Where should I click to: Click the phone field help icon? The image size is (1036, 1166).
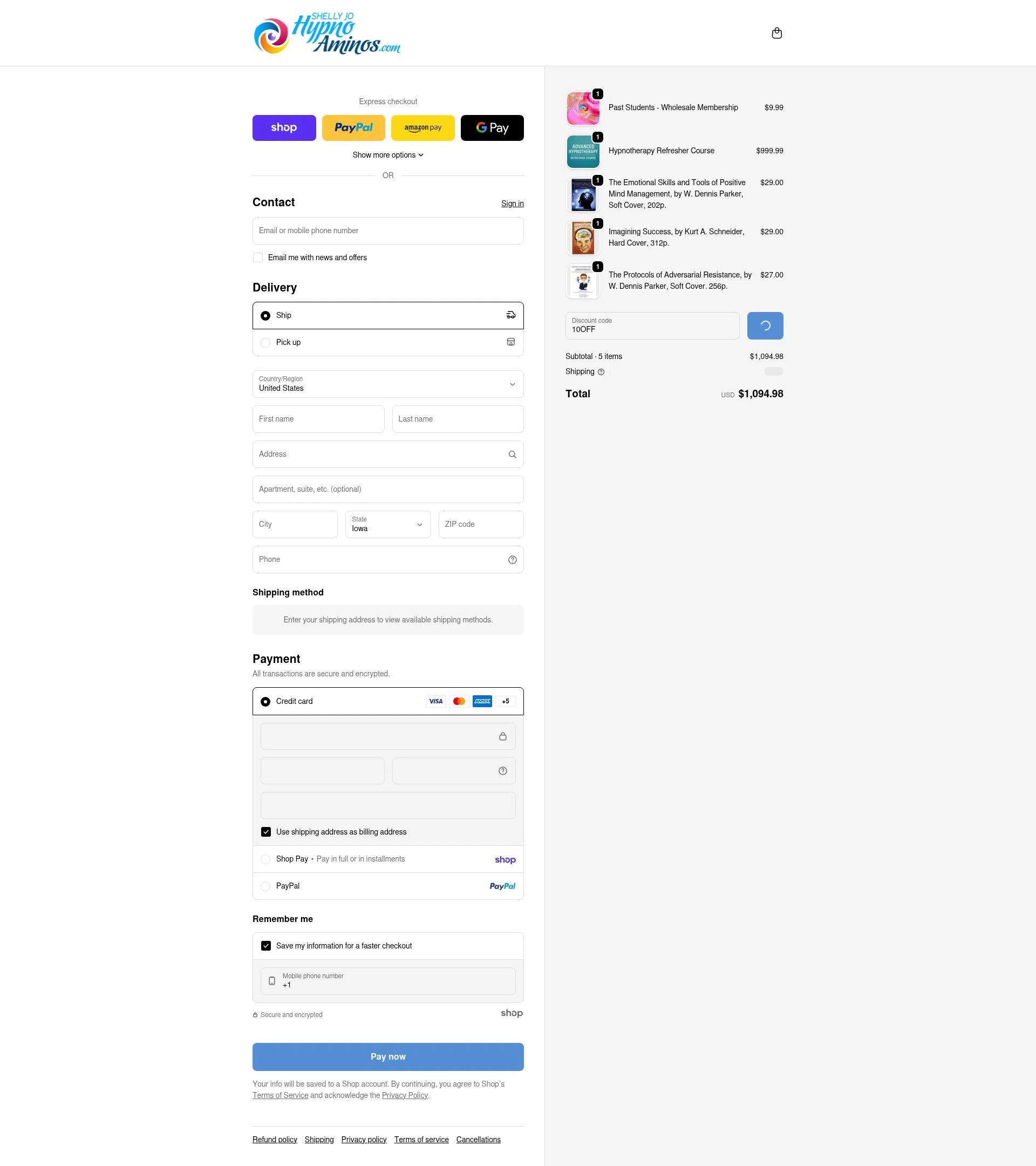coord(512,560)
